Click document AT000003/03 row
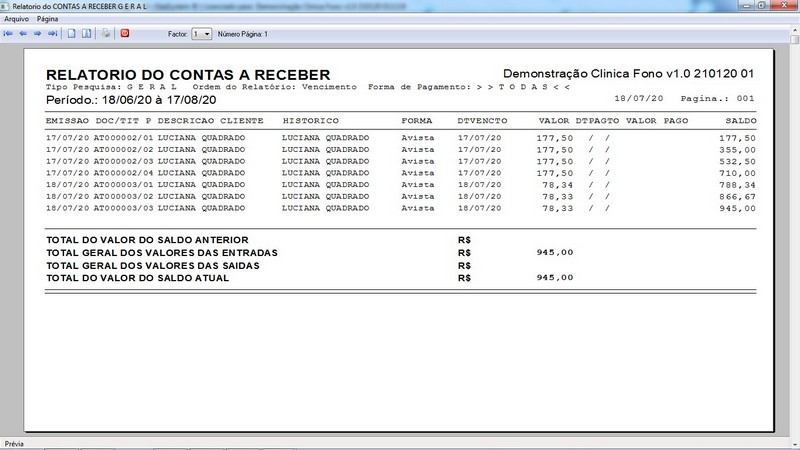Image resolution: width=800 pixels, height=450 pixels. pos(401,208)
